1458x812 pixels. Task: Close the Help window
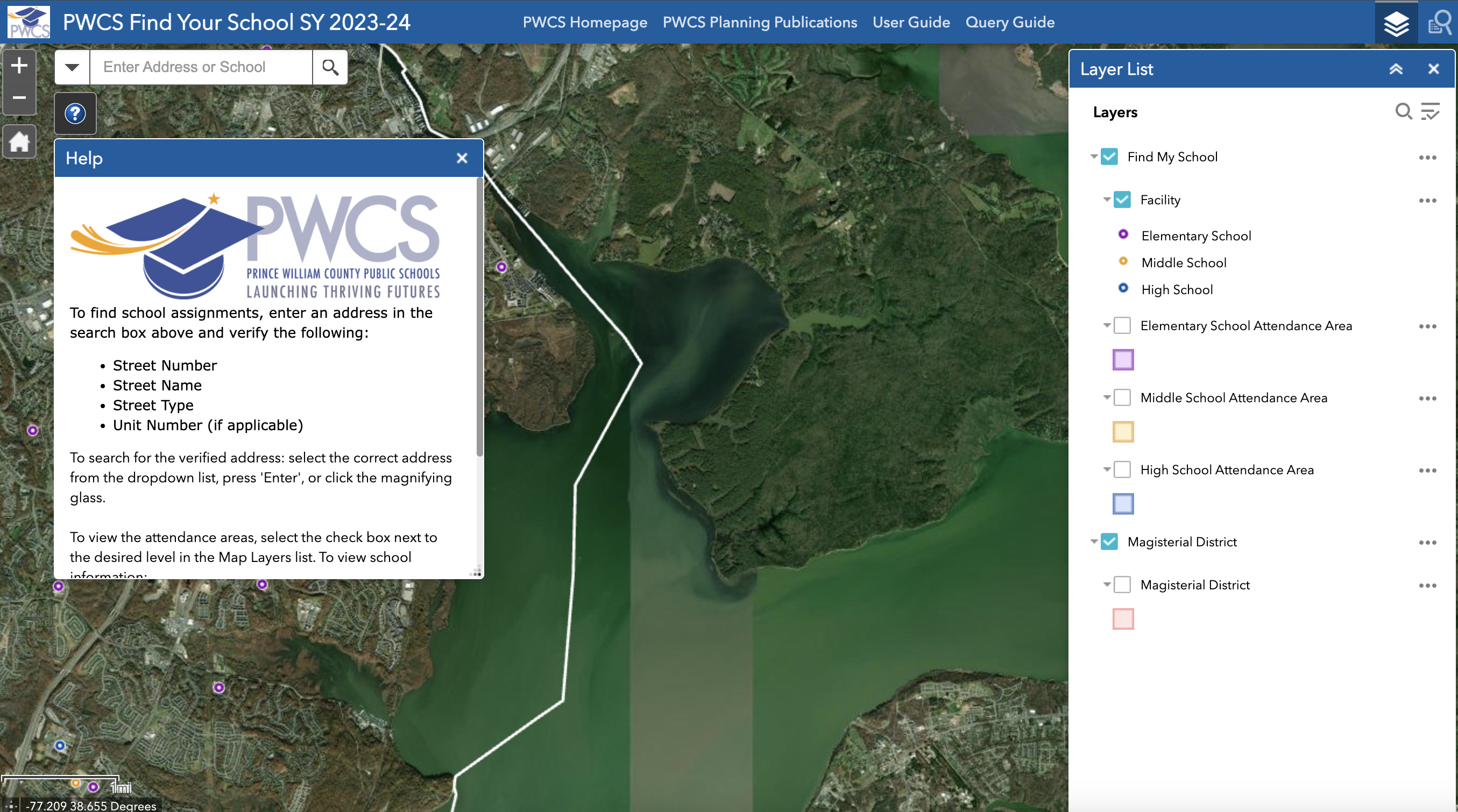pos(462,159)
